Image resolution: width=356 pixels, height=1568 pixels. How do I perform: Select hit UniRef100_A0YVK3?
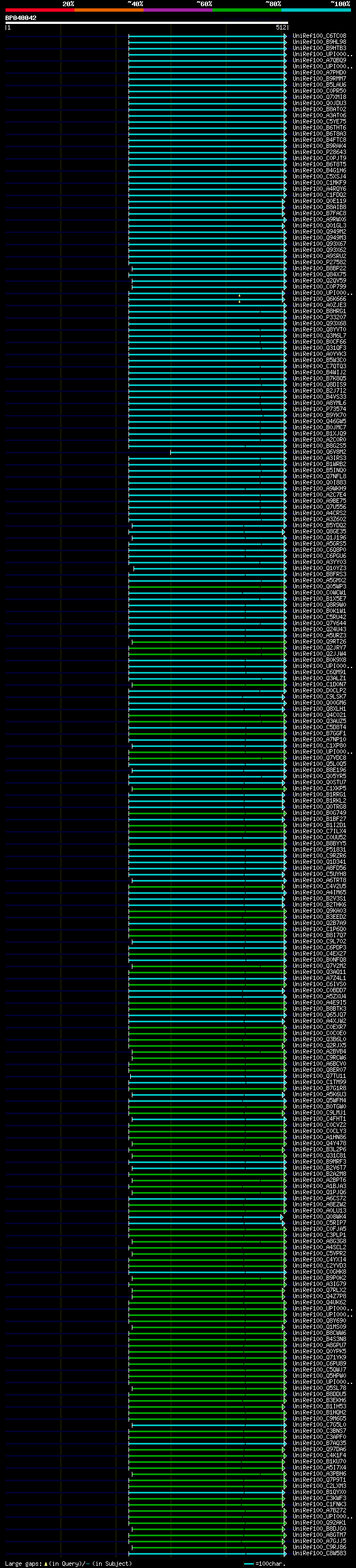tap(319, 354)
